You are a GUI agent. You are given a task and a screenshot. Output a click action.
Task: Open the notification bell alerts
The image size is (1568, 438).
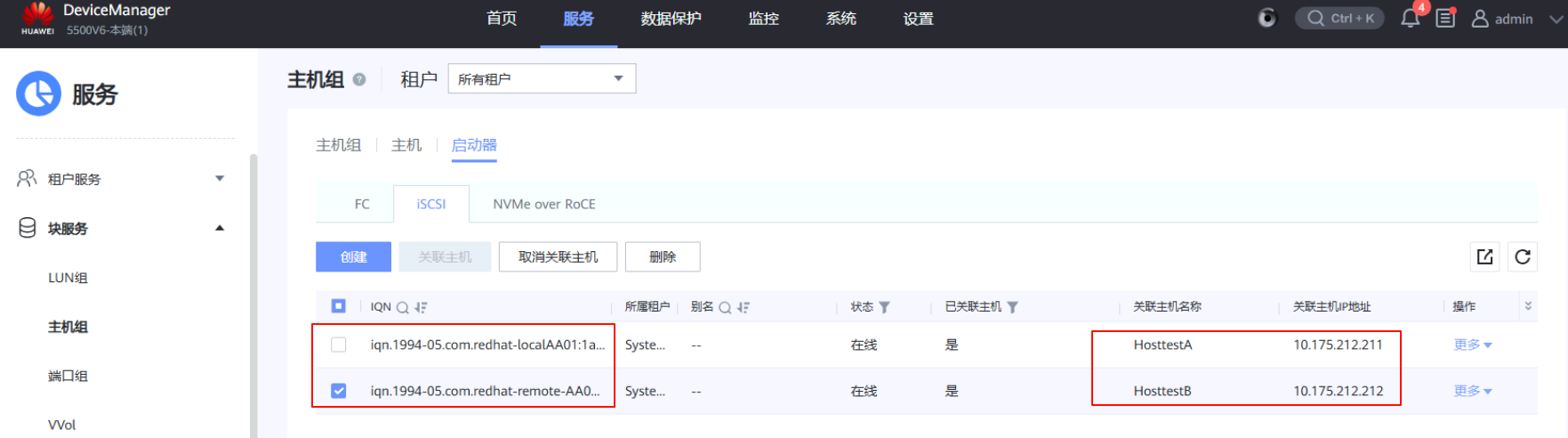[x=1410, y=18]
